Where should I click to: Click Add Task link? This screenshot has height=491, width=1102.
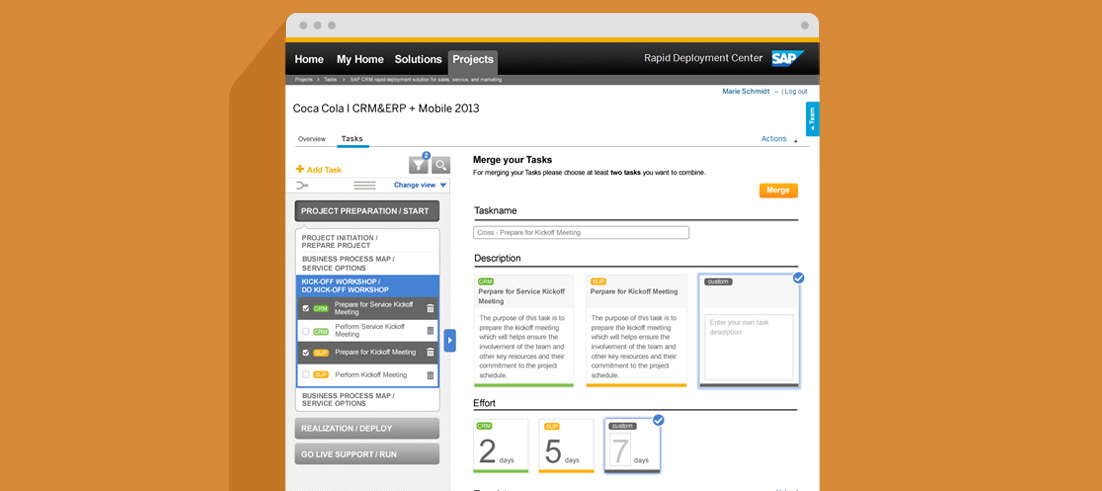click(318, 169)
